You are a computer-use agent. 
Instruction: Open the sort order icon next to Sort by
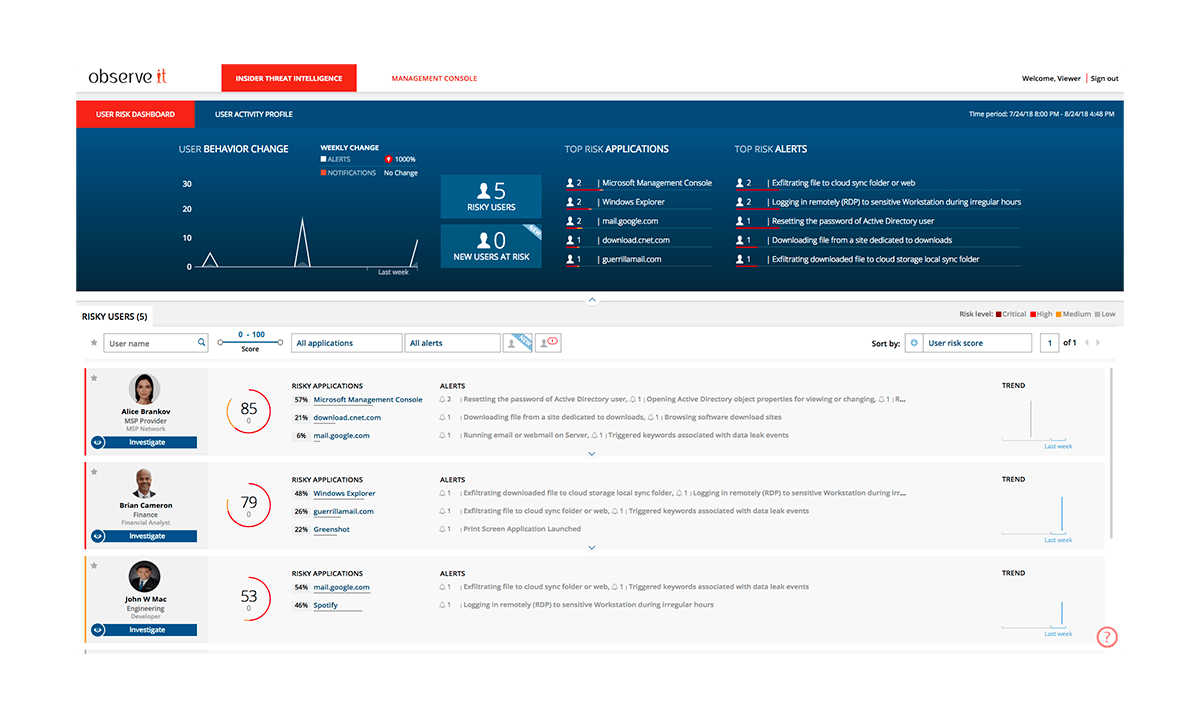coord(914,342)
